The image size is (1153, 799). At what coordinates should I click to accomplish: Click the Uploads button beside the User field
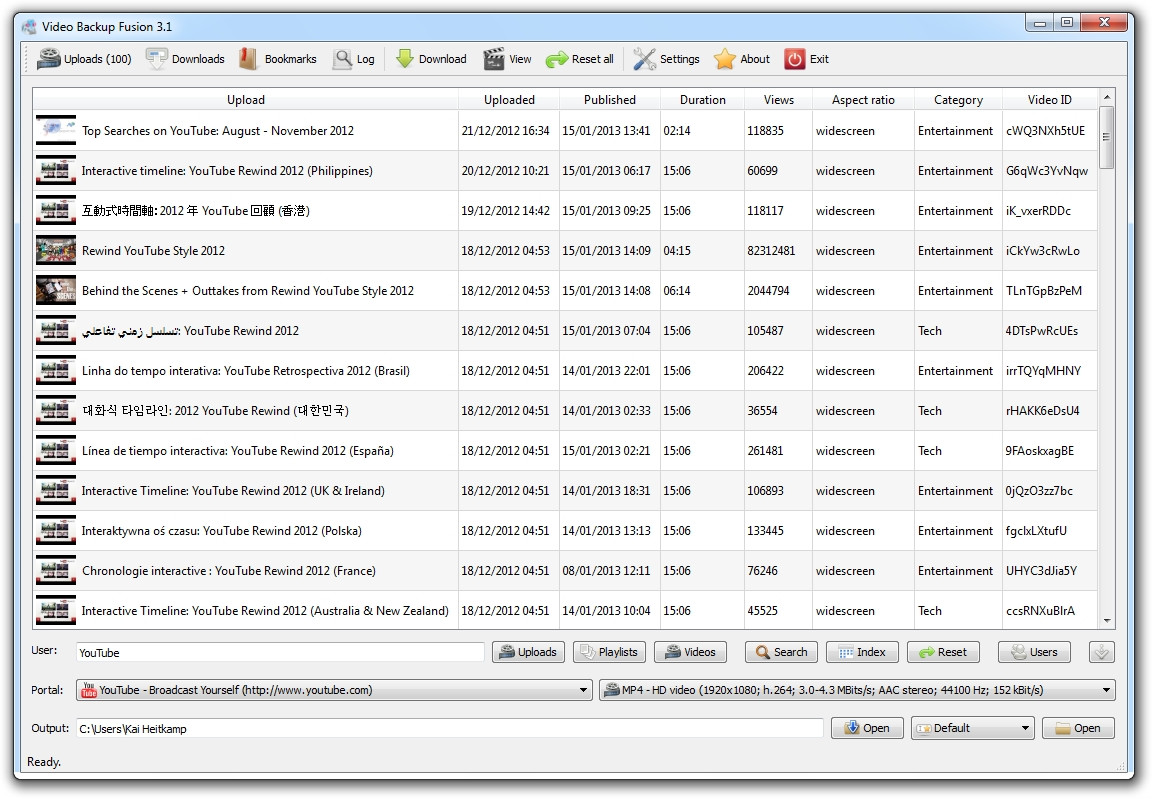coord(528,652)
